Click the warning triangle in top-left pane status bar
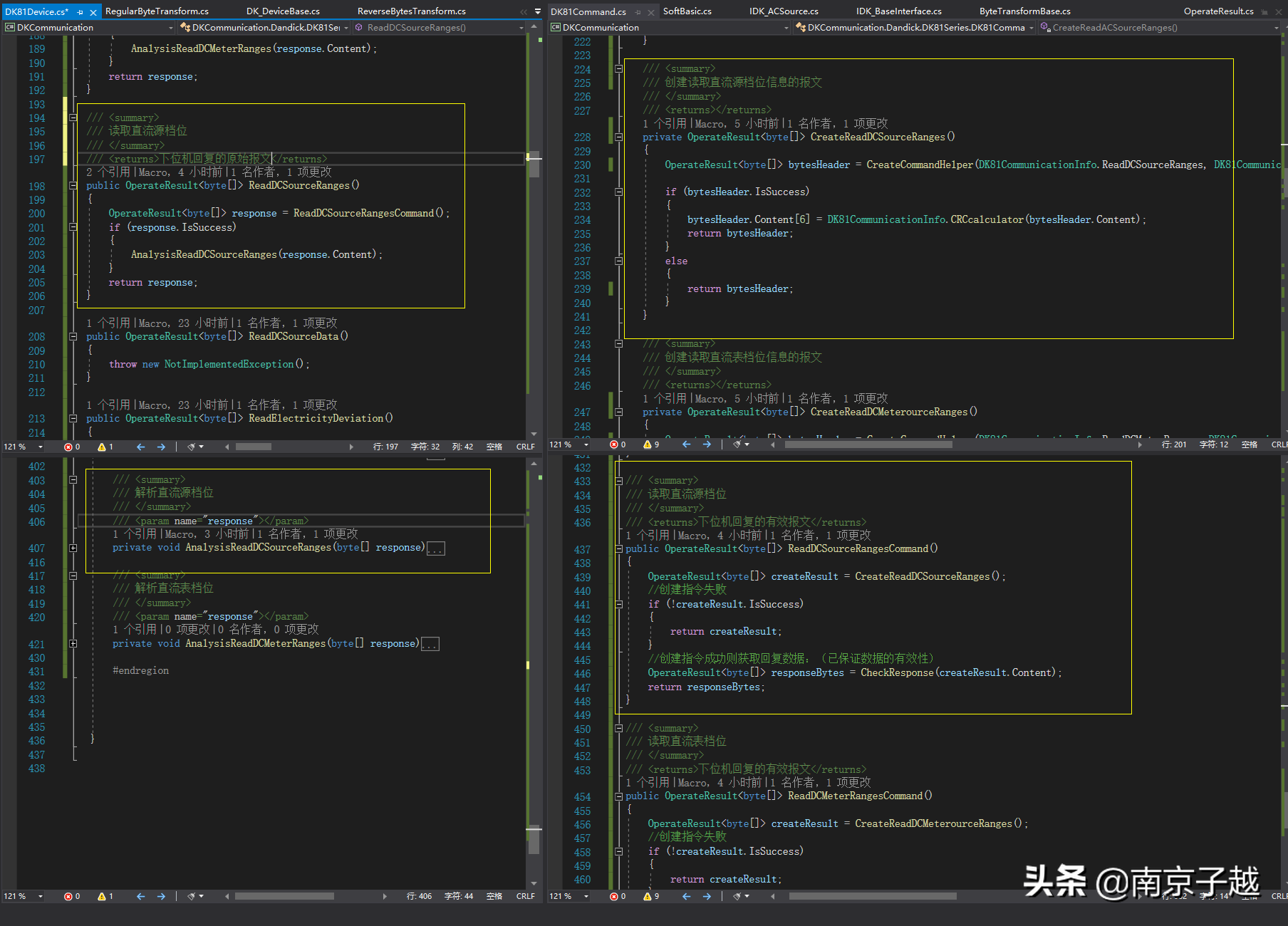This screenshot has height=926, width=1288. click(102, 447)
